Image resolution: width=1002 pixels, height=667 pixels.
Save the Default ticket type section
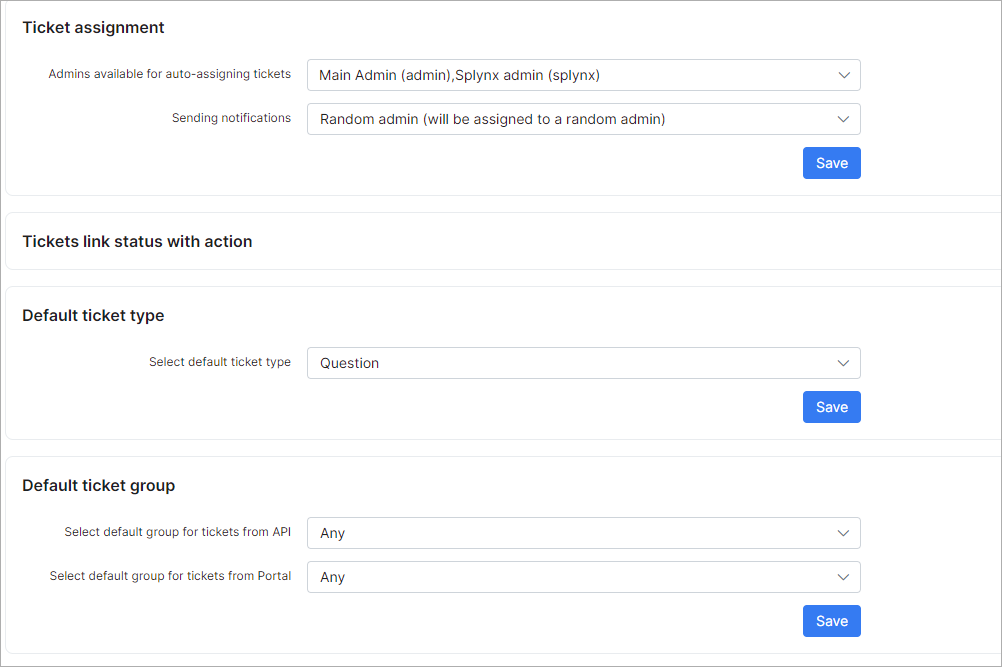831,407
